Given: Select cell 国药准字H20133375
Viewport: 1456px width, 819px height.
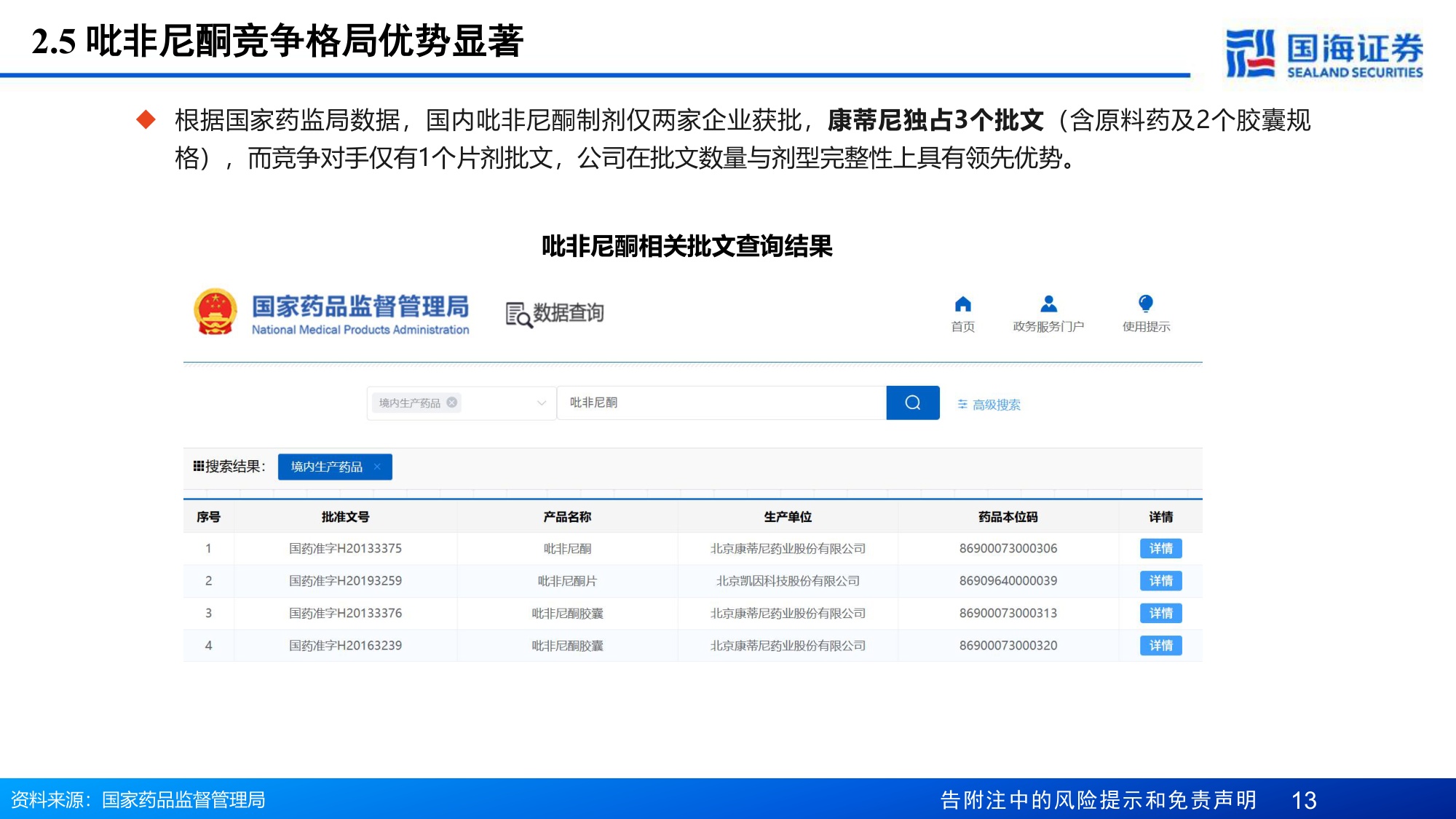Looking at the screenshot, I should (x=345, y=548).
